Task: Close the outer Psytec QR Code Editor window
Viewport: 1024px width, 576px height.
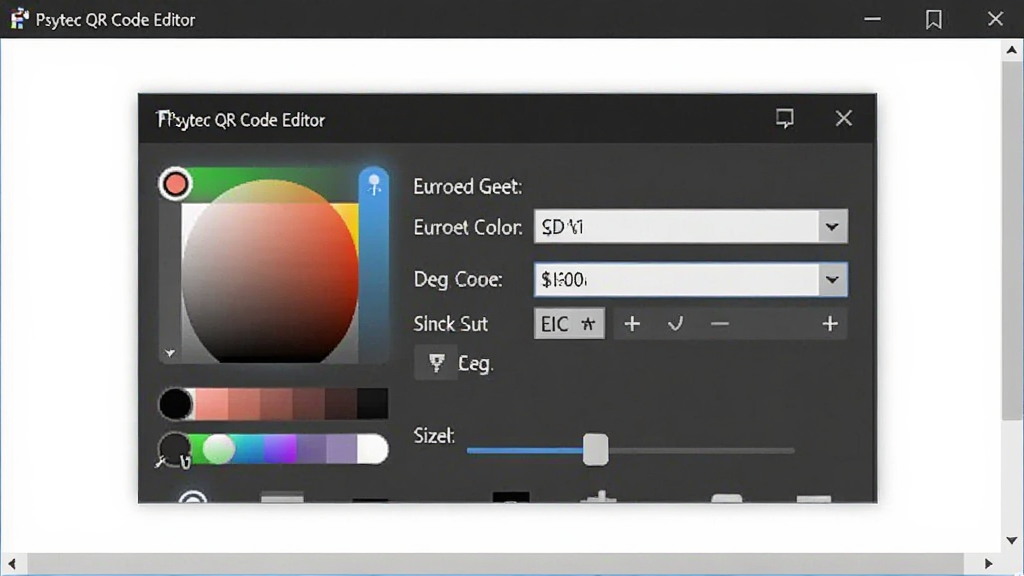Action: point(995,19)
